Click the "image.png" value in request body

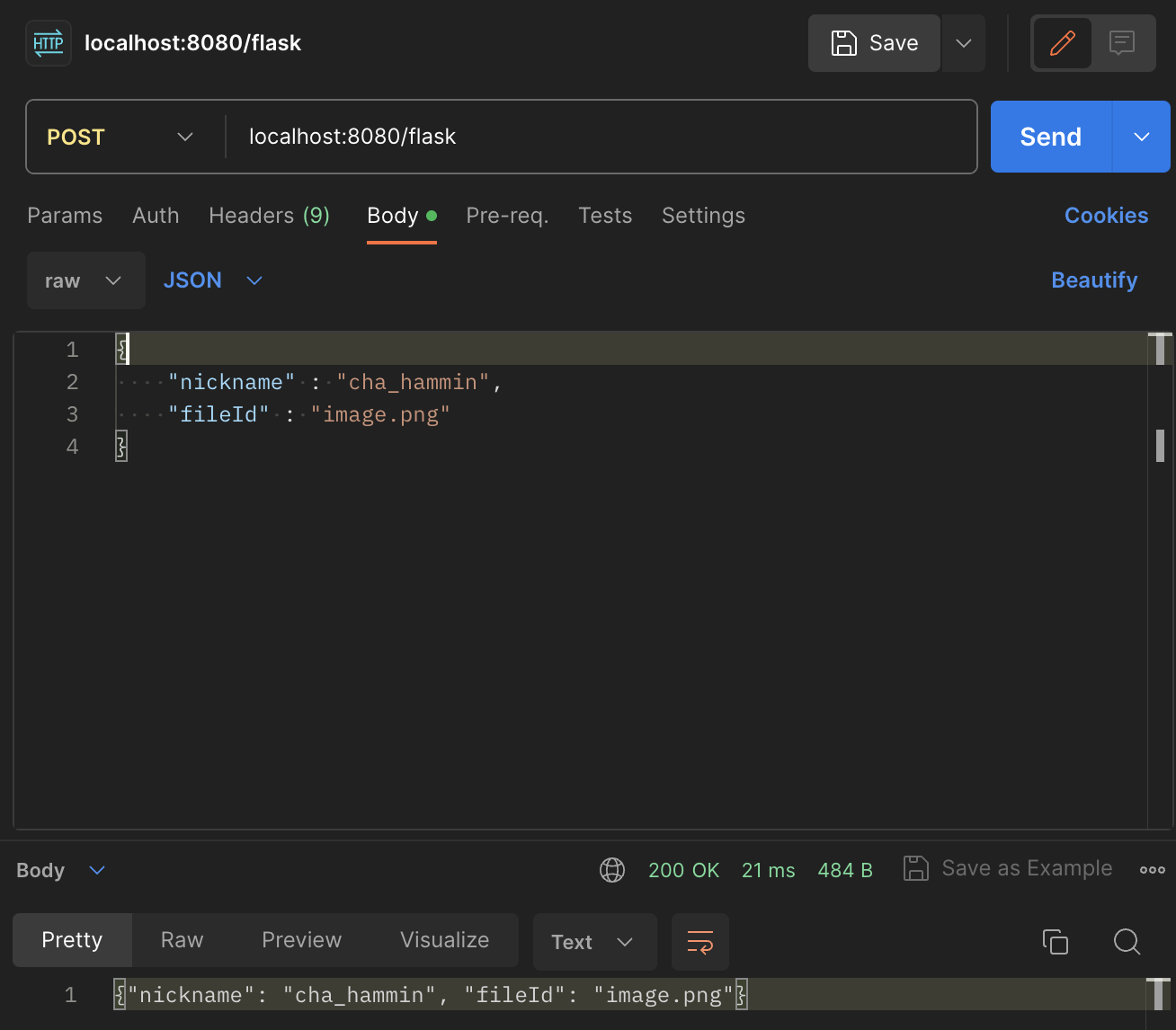coord(379,414)
